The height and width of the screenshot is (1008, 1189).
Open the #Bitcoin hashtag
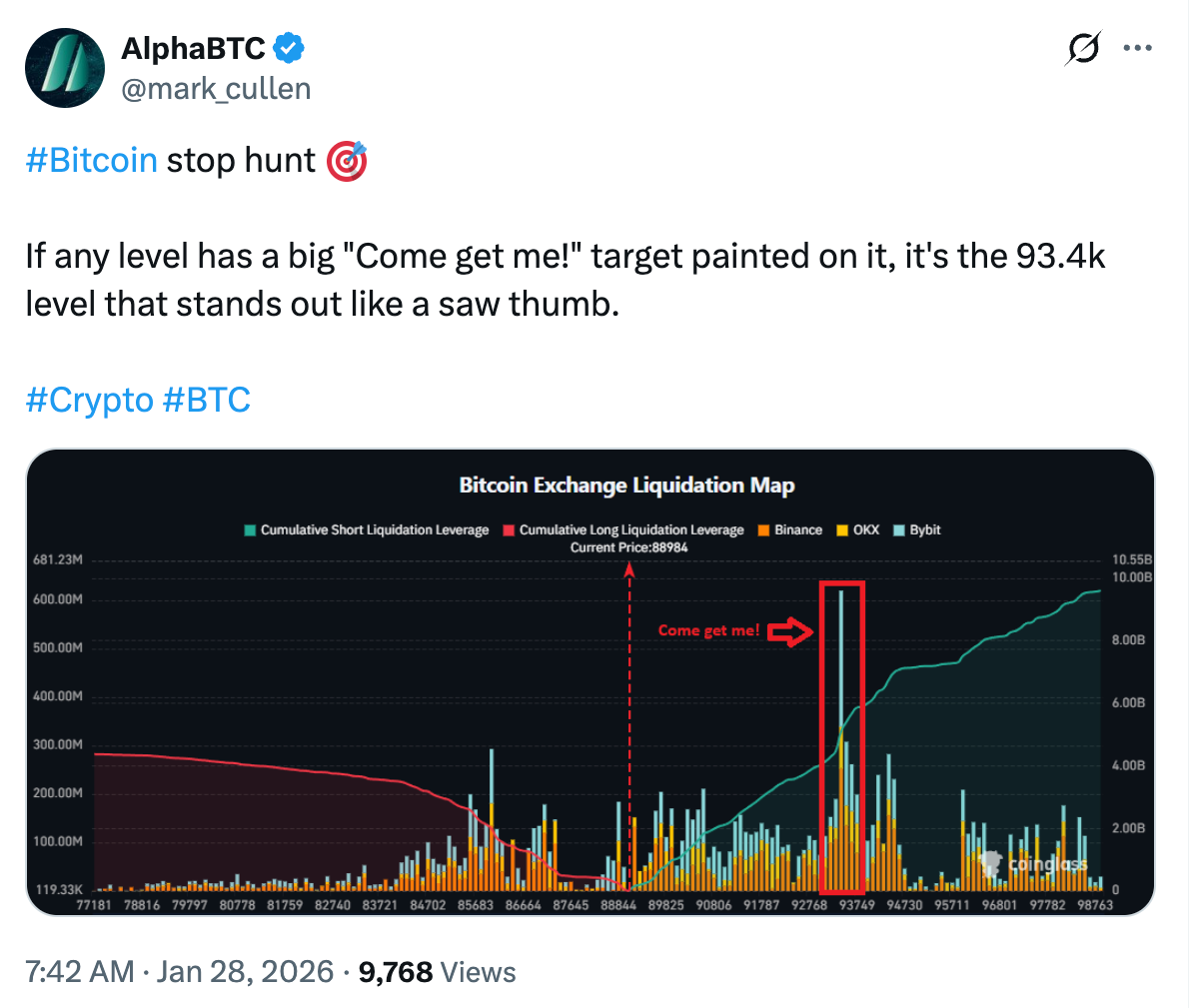pos(90,160)
